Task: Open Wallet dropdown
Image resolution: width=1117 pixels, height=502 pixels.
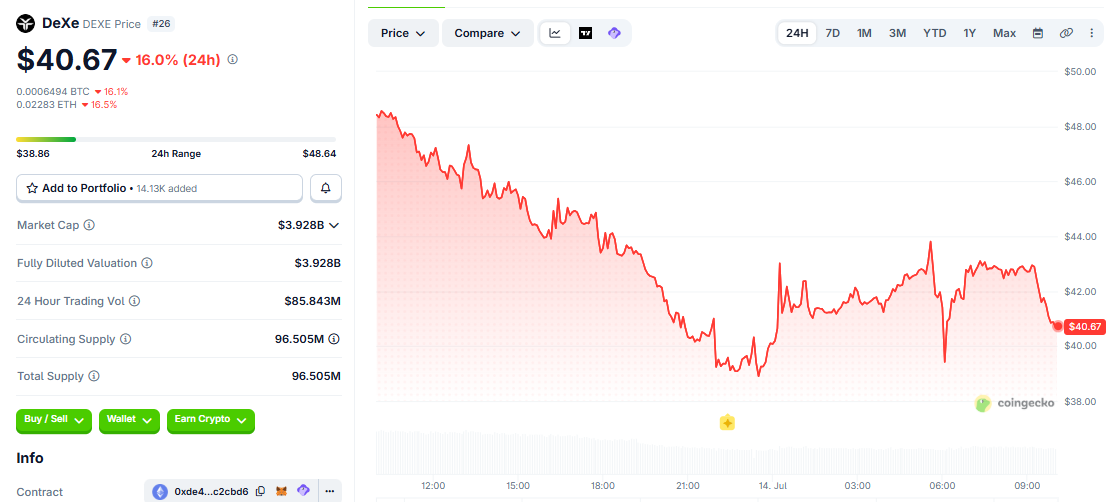Action: click(130, 420)
